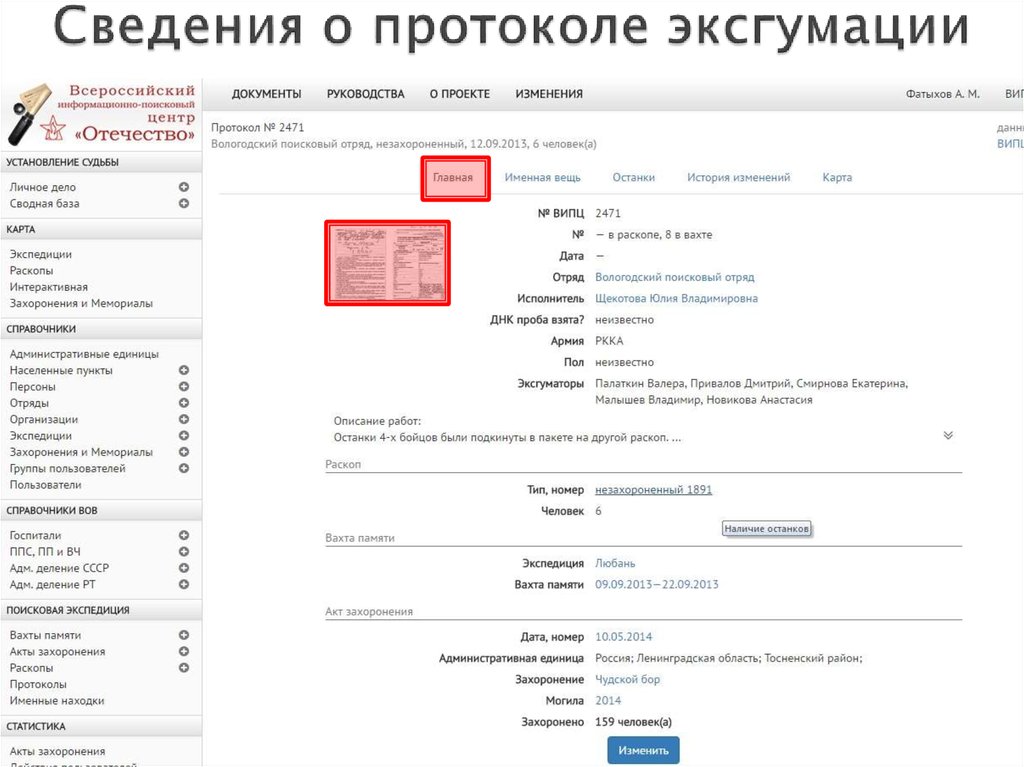Click the plus beside Группы пользователей
Viewport: 1024px width, 767px height.
tap(184, 467)
